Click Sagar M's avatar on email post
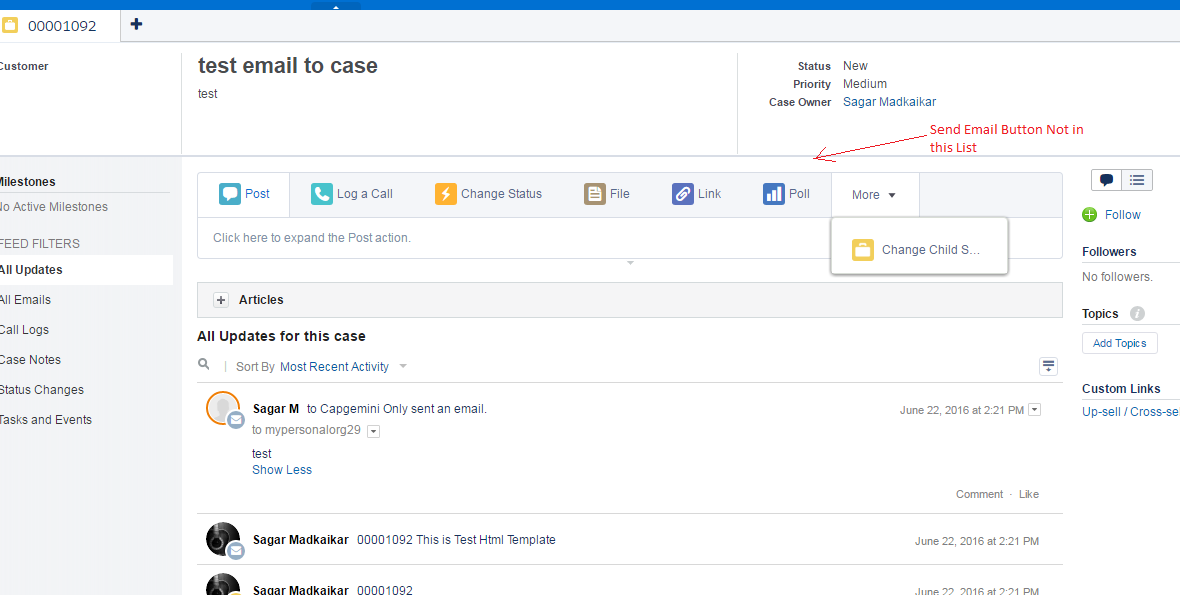Viewport: 1180px width, 614px height. click(223, 408)
